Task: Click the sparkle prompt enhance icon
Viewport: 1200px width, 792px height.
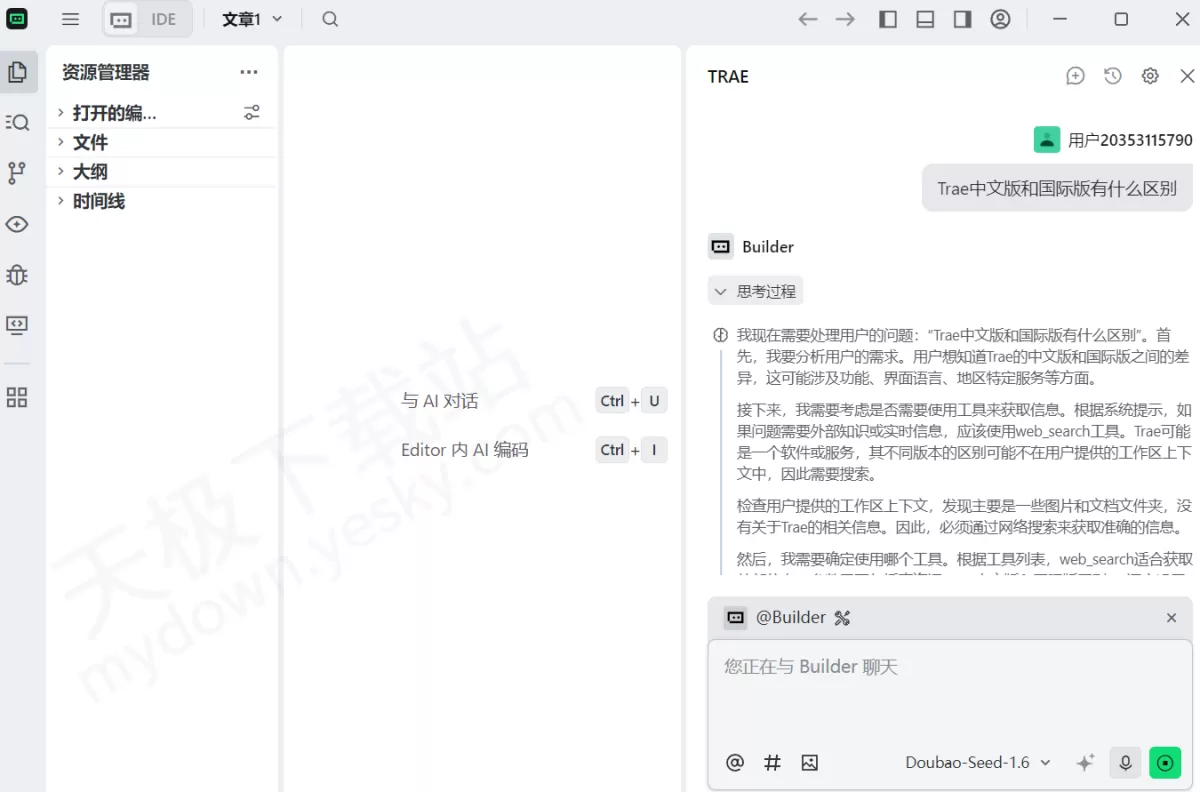Action: click(x=1085, y=763)
